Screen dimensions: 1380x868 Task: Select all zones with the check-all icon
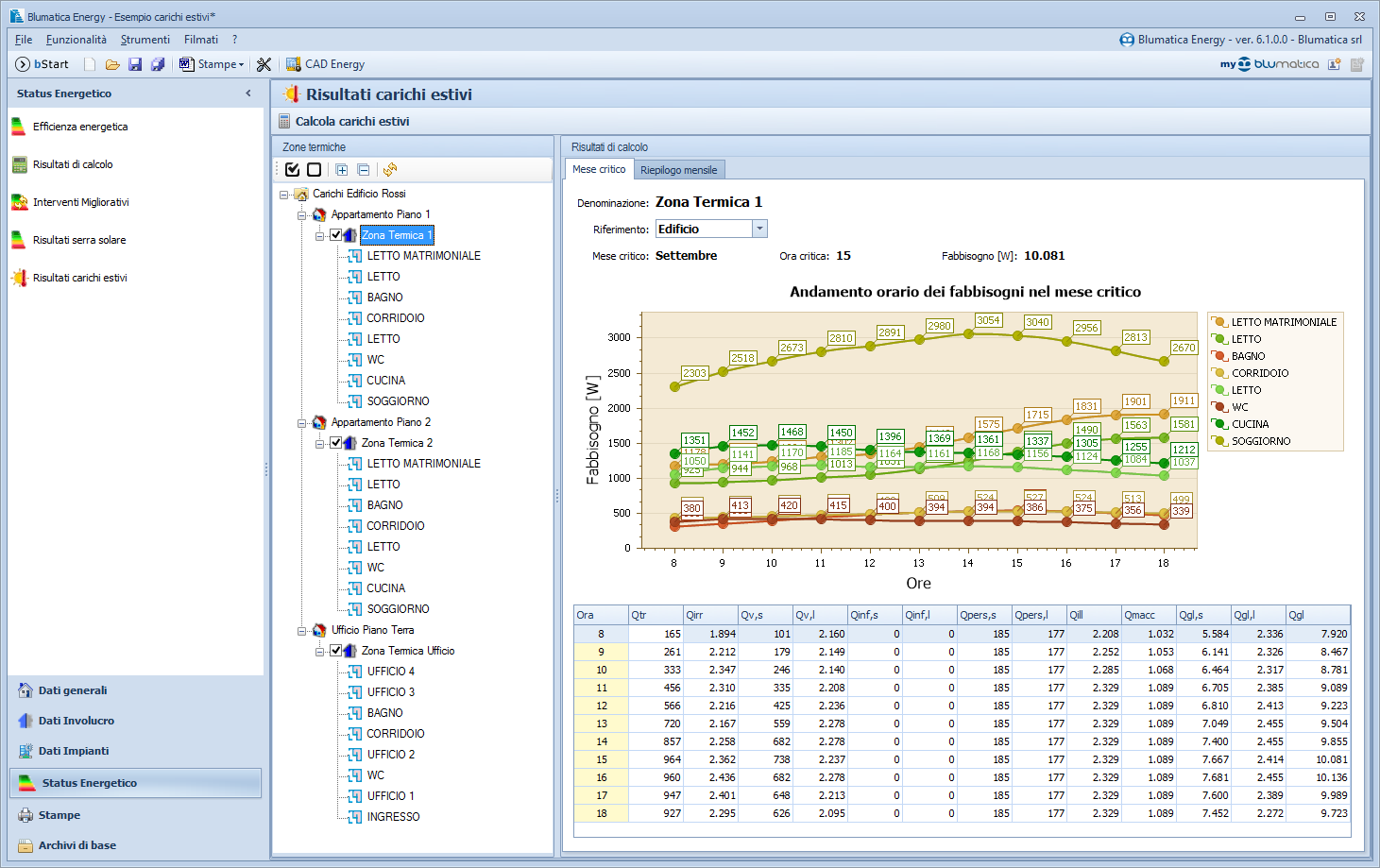pyautogui.click(x=292, y=170)
